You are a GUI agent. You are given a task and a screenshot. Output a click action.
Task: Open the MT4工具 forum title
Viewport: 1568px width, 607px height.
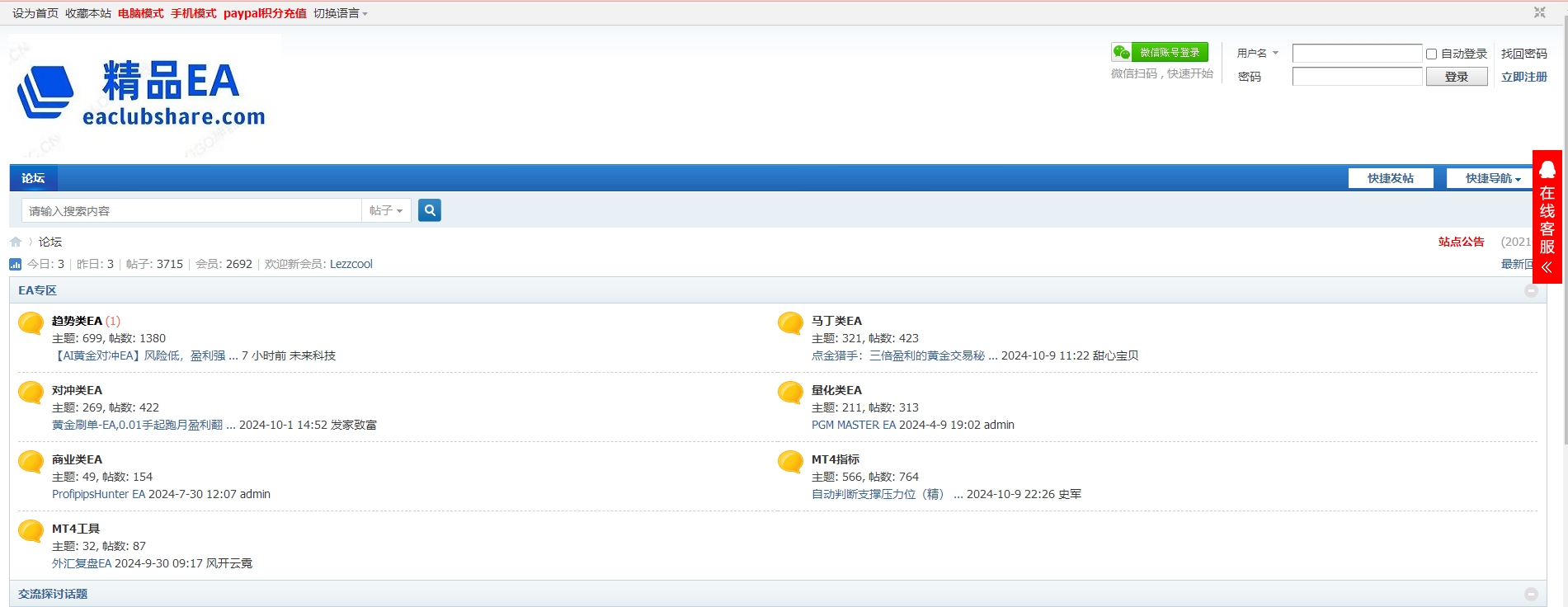76,529
